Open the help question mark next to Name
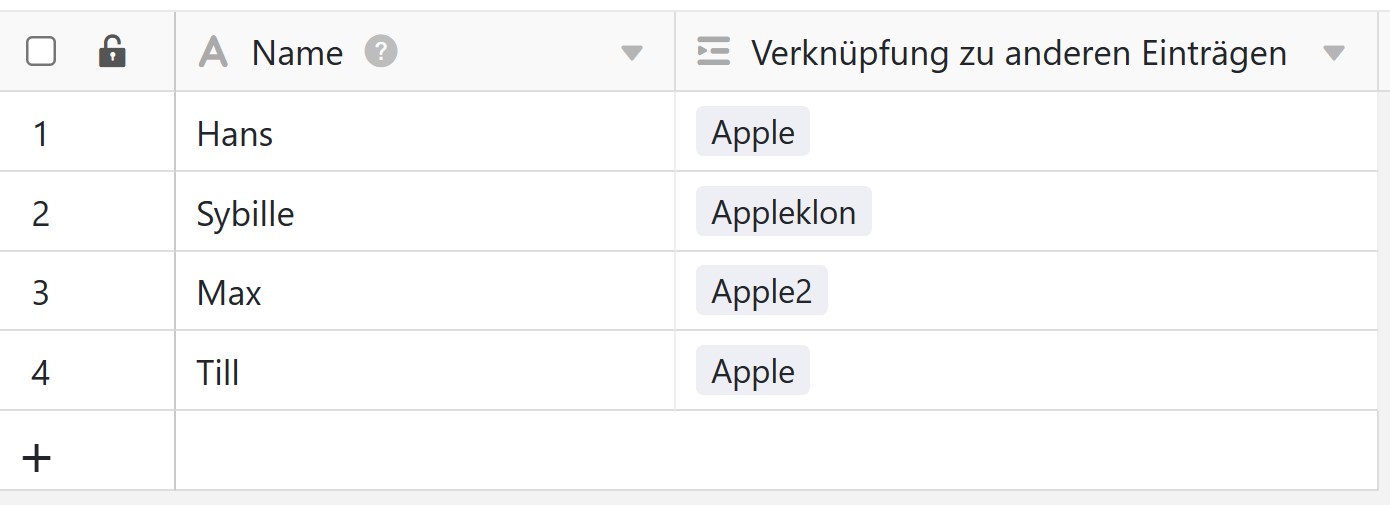Viewport: 1390px width, 505px height. pyautogui.click(x=381, y=51)
